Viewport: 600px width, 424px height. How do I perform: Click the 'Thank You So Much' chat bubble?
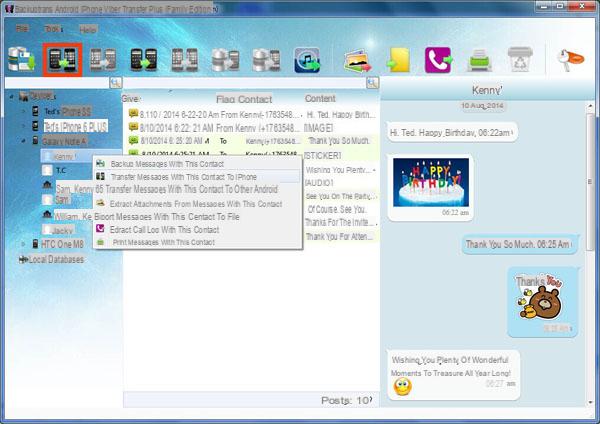tap(519, 244)
